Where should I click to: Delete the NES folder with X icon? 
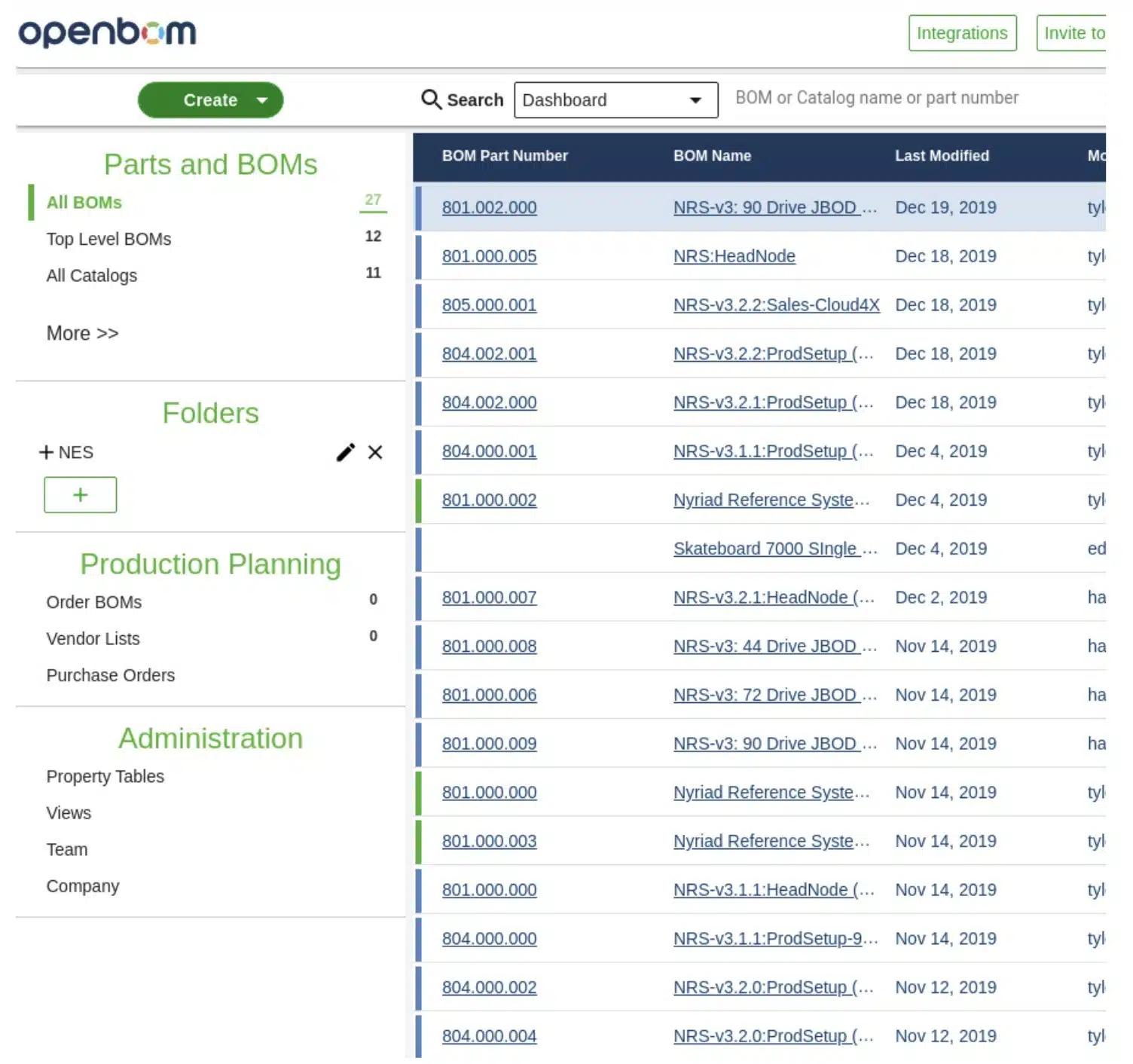375,452
